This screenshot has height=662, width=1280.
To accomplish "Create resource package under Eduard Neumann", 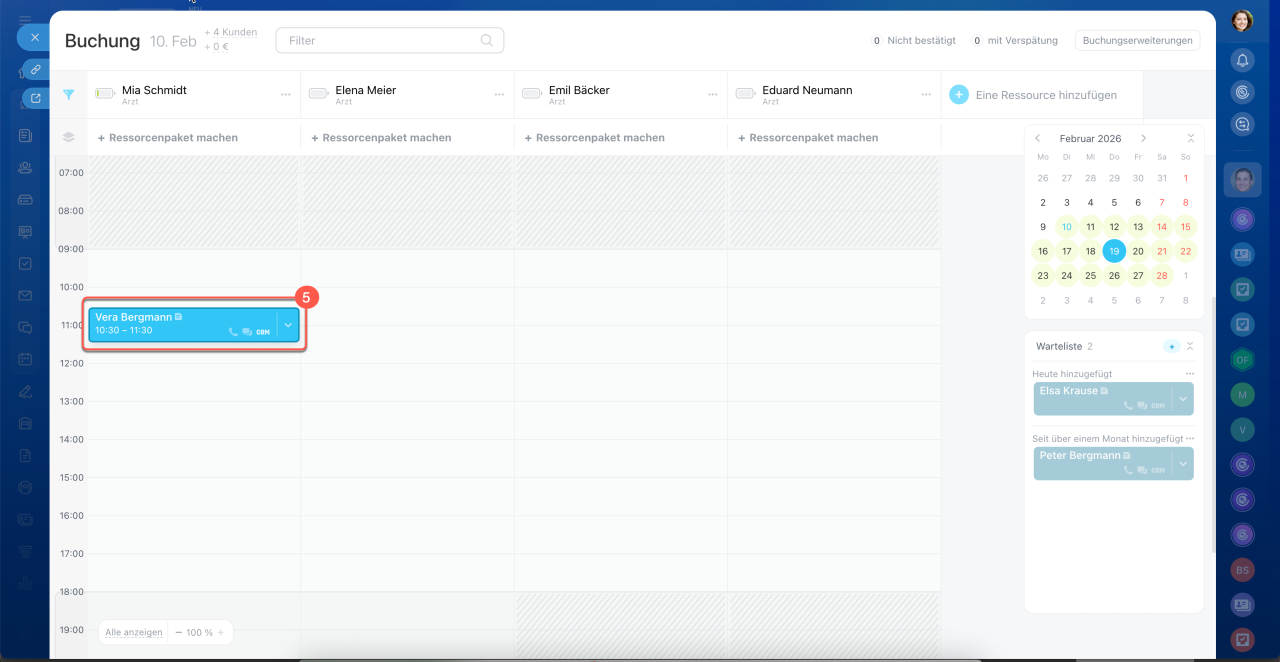I will pos(808,138).
